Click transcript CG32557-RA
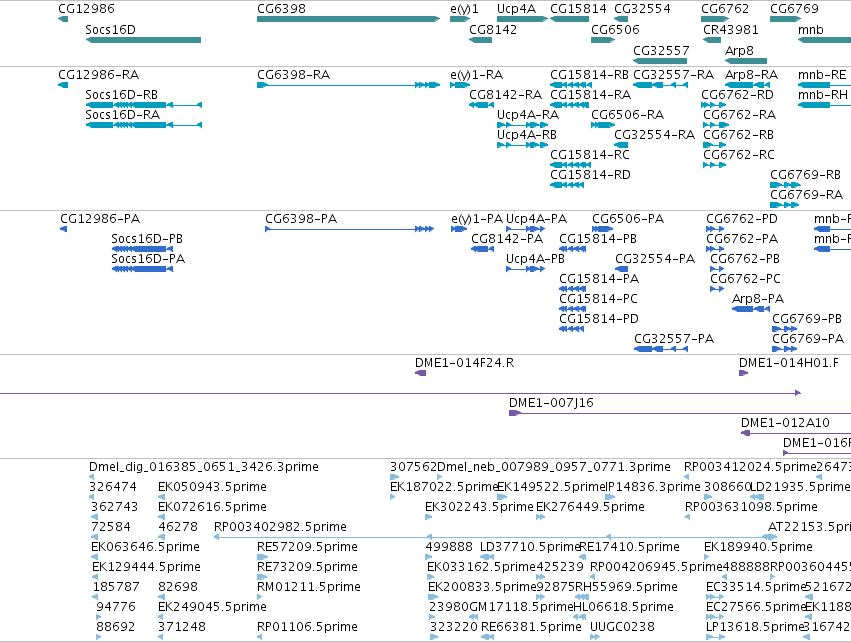Screen dimensions: 851x642 pos(661,85)
